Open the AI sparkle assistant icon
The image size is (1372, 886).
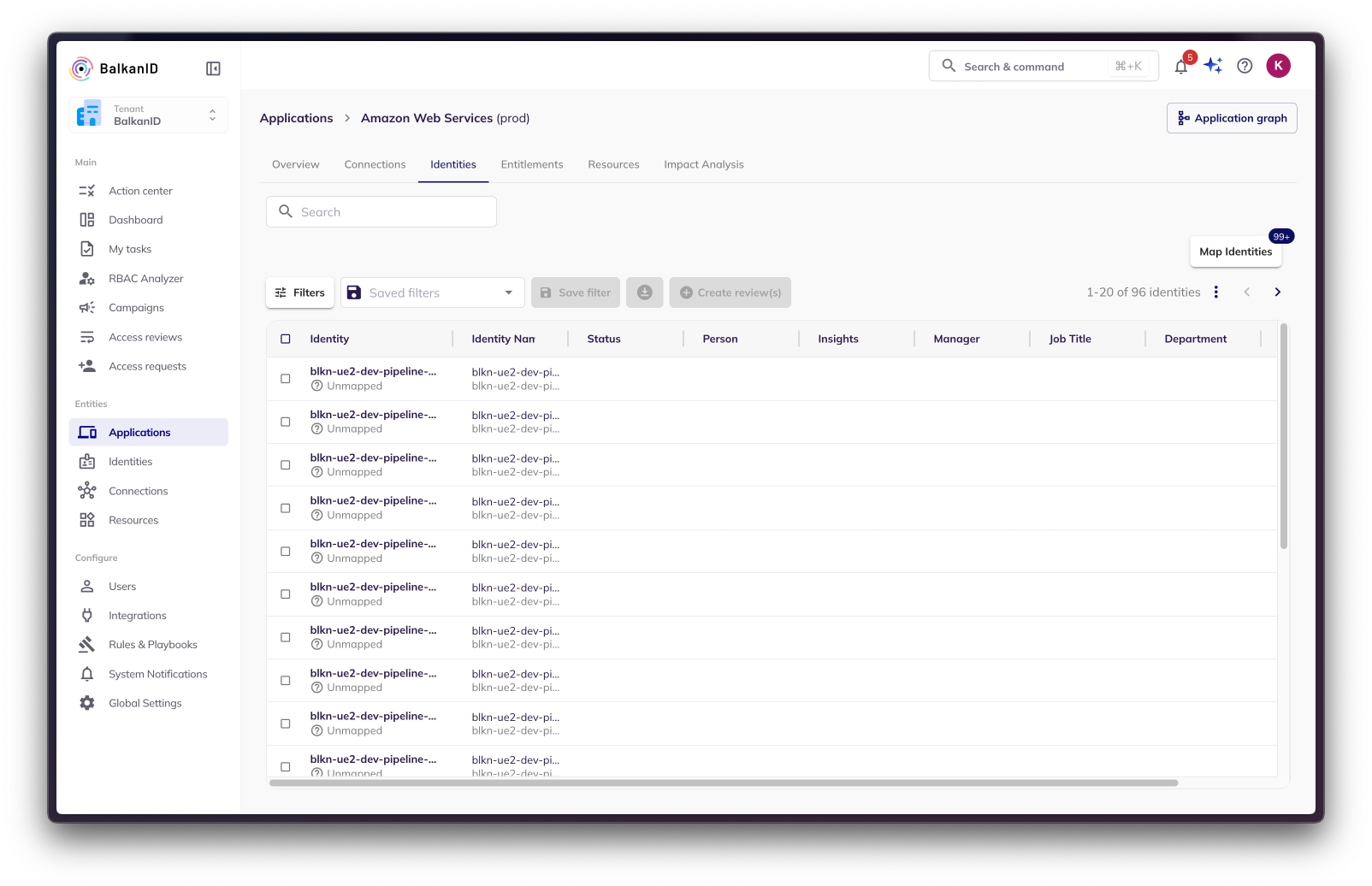point(1213,66)
